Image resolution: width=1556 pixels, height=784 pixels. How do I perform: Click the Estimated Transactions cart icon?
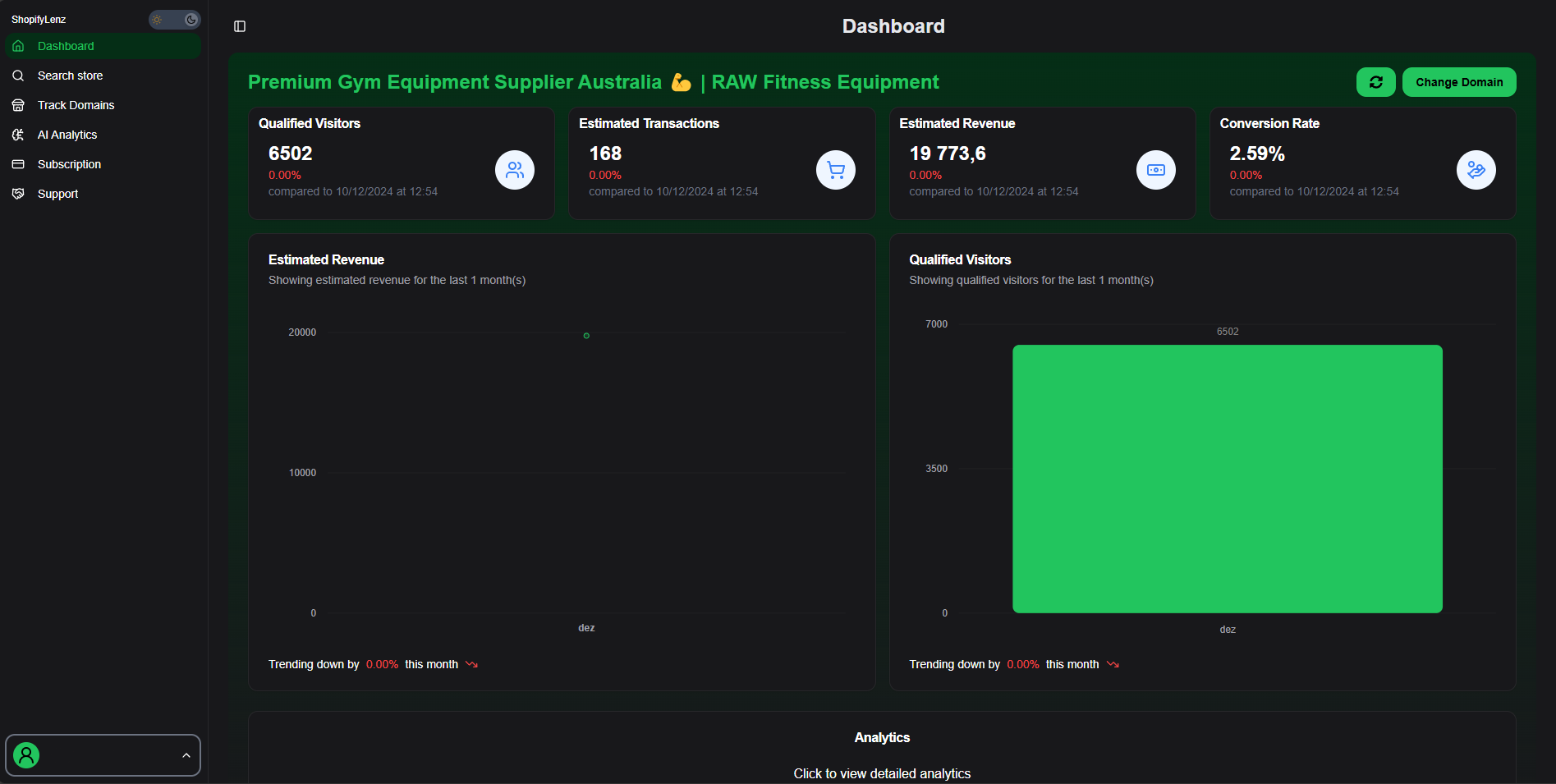836,170
